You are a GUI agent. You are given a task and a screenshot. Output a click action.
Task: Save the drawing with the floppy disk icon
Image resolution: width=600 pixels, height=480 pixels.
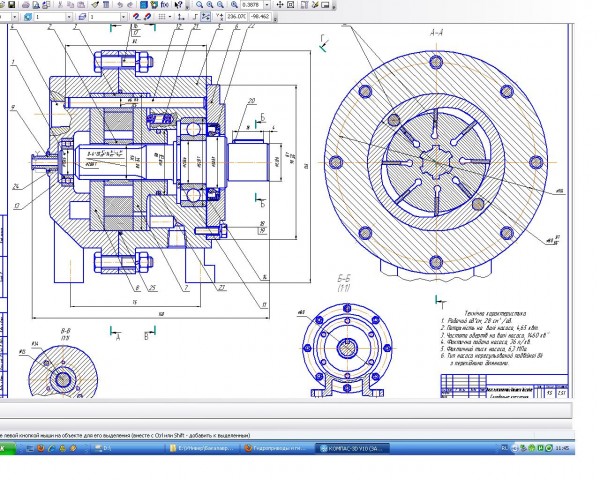12,5
